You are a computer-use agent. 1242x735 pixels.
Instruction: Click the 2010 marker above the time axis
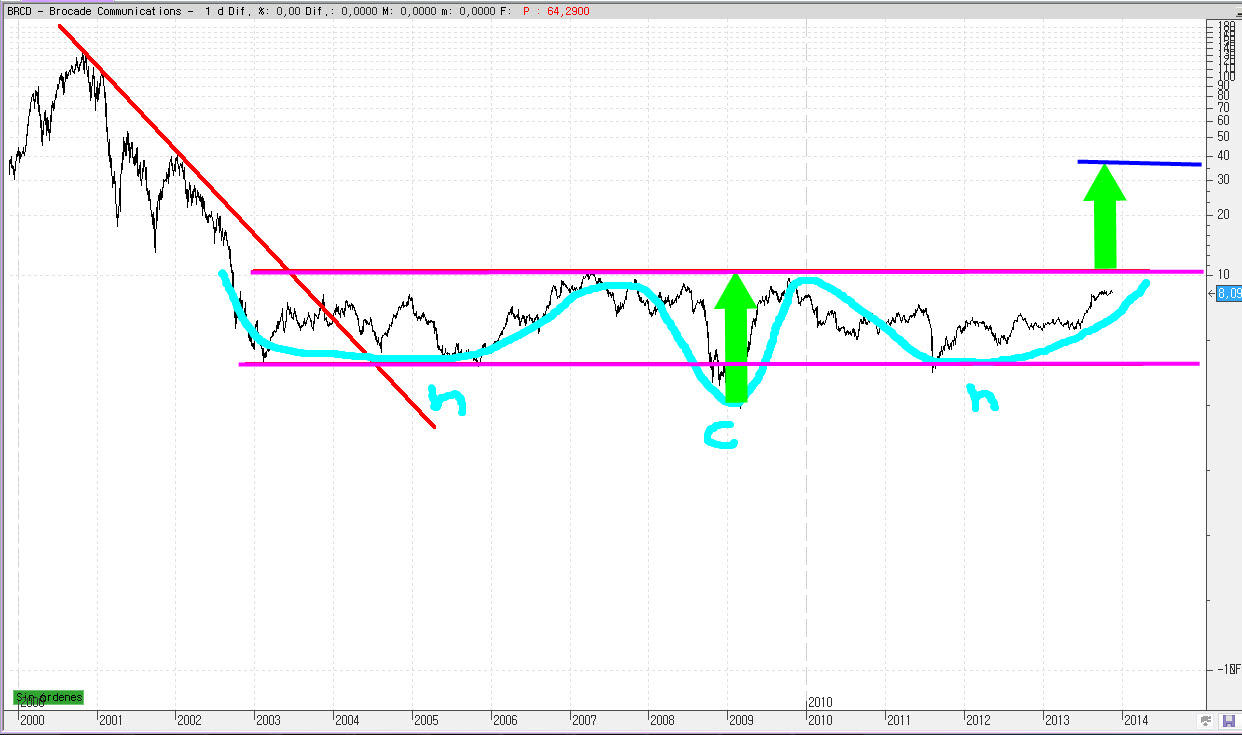tap(820, 703)
